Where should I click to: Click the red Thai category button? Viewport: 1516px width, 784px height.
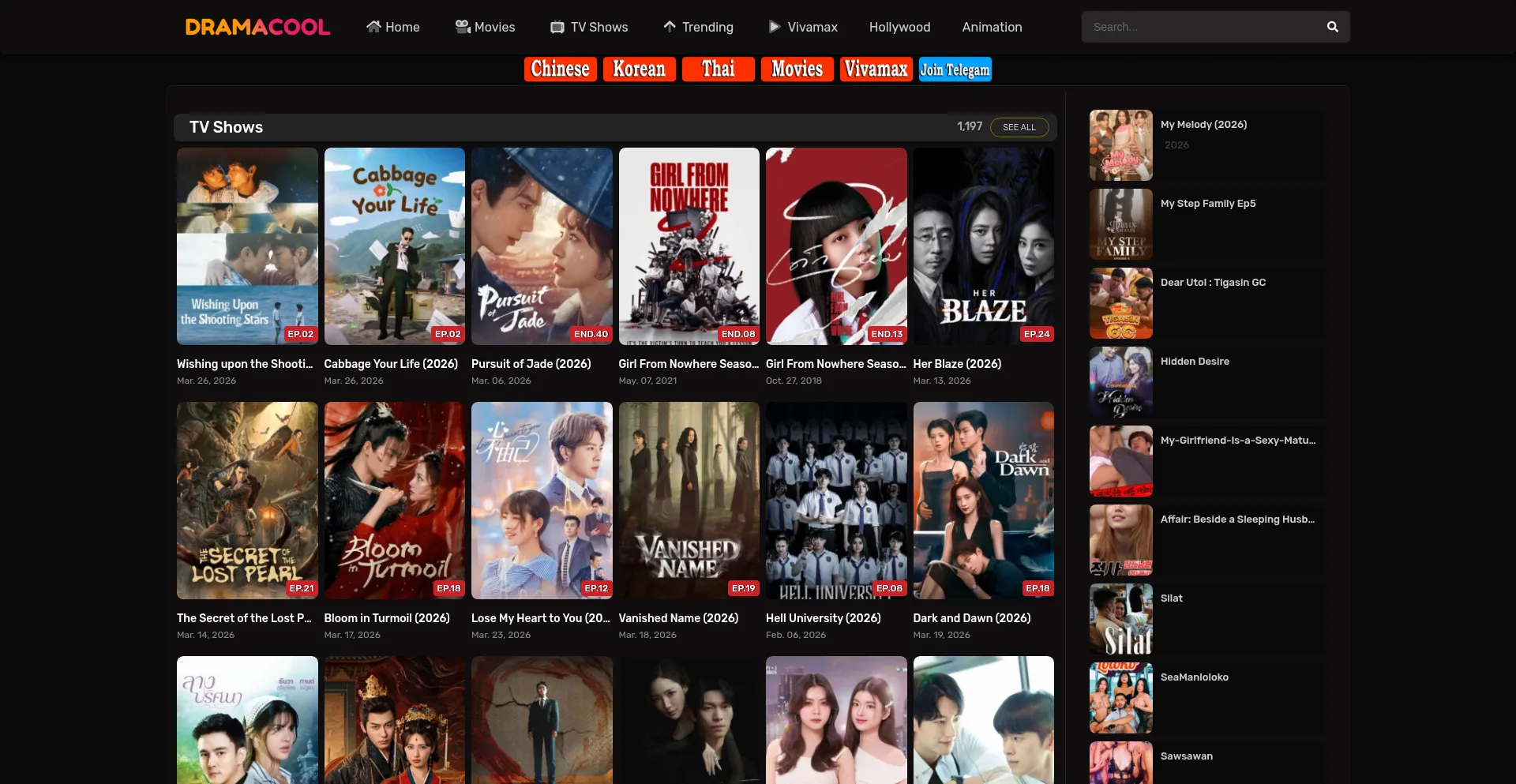(x=718, y=69)
